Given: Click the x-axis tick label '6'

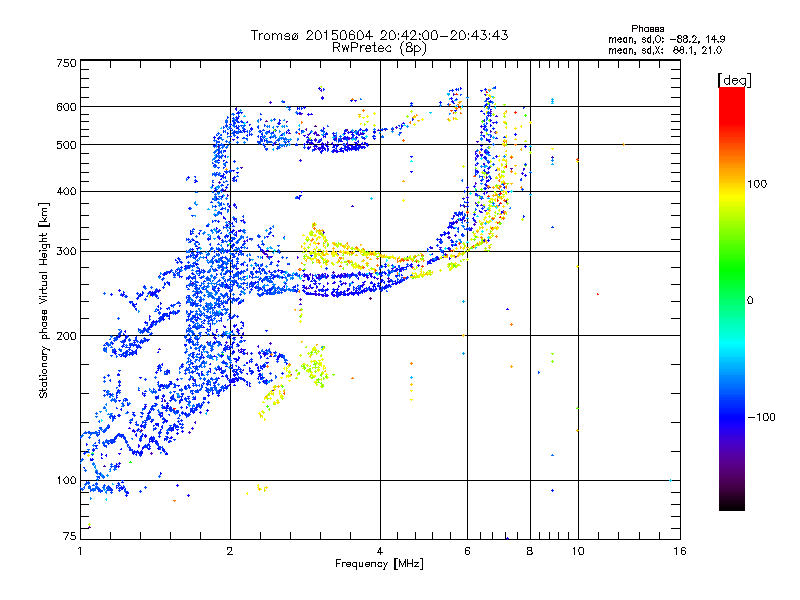Looking at the screenshot, I should [x=467, y=551].
